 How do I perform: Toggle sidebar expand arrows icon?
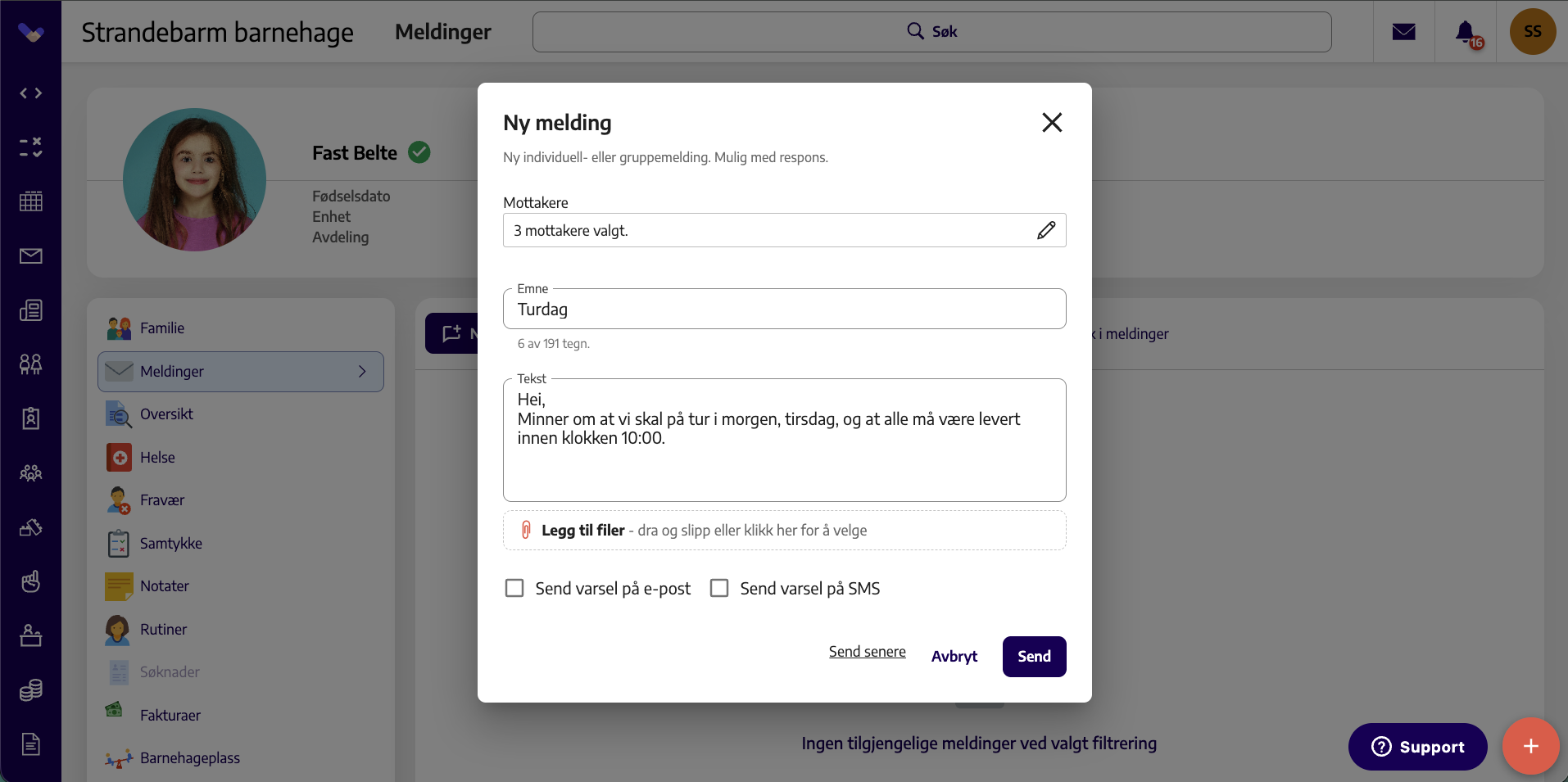[x=31, y=93]
